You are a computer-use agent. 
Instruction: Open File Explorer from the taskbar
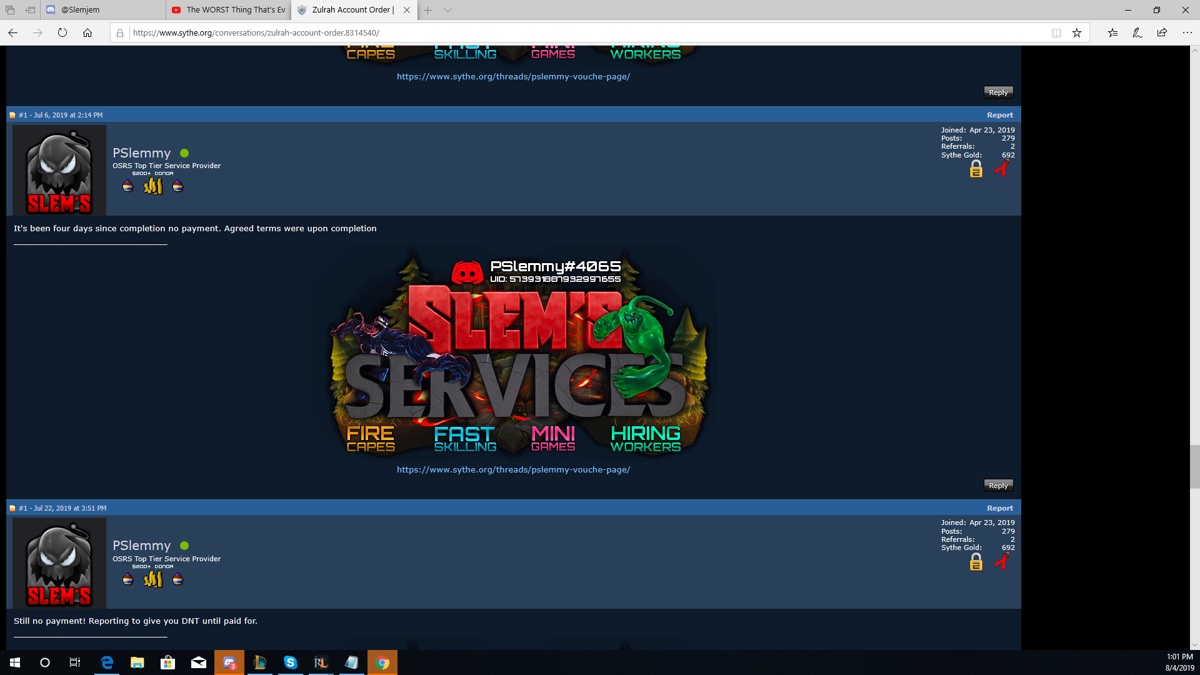click(x=137, y=662)
